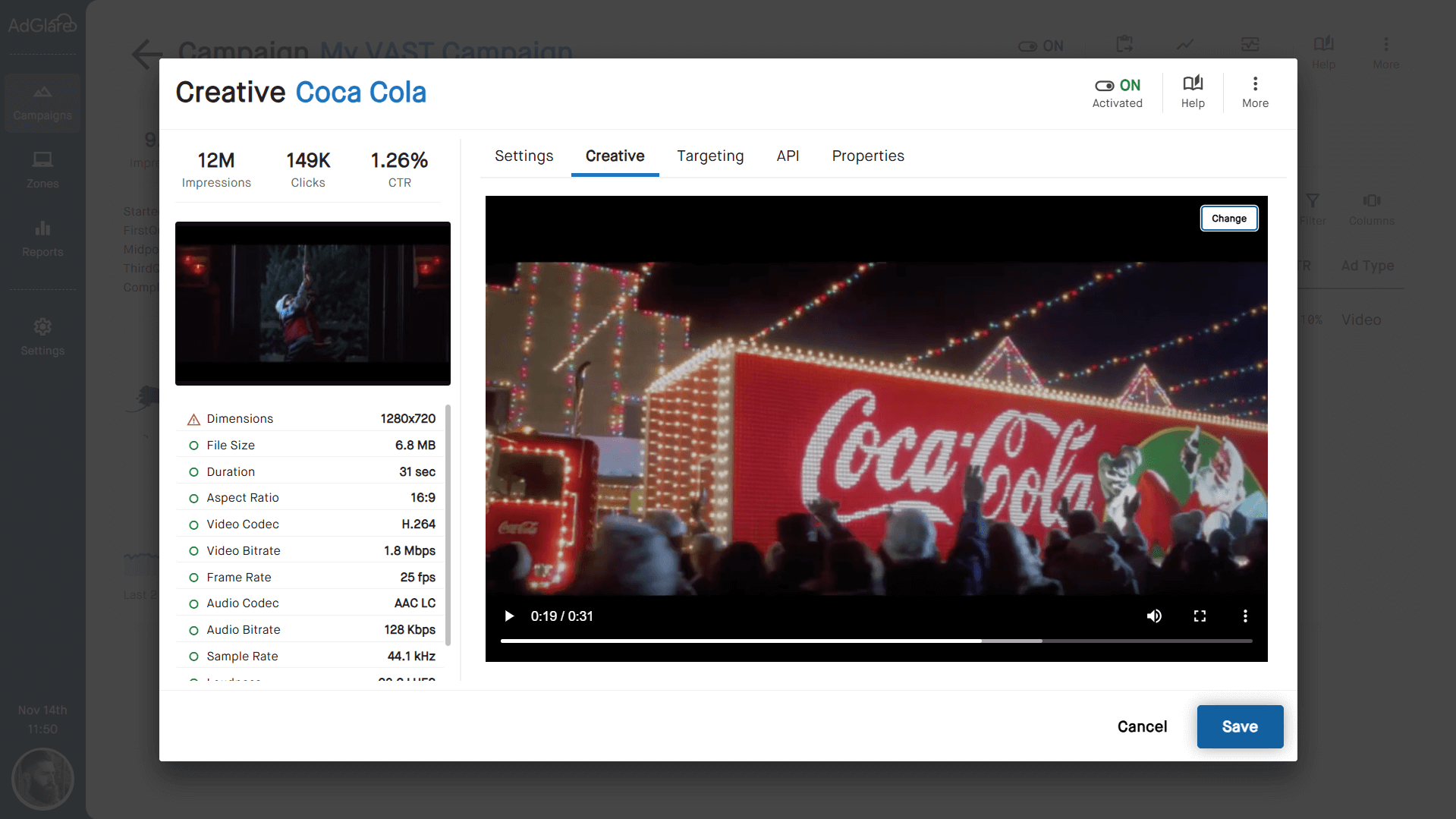The height and width of the screenshot is (819, 1456).
Task: Open the Properties tab
Action: [867, 156]
